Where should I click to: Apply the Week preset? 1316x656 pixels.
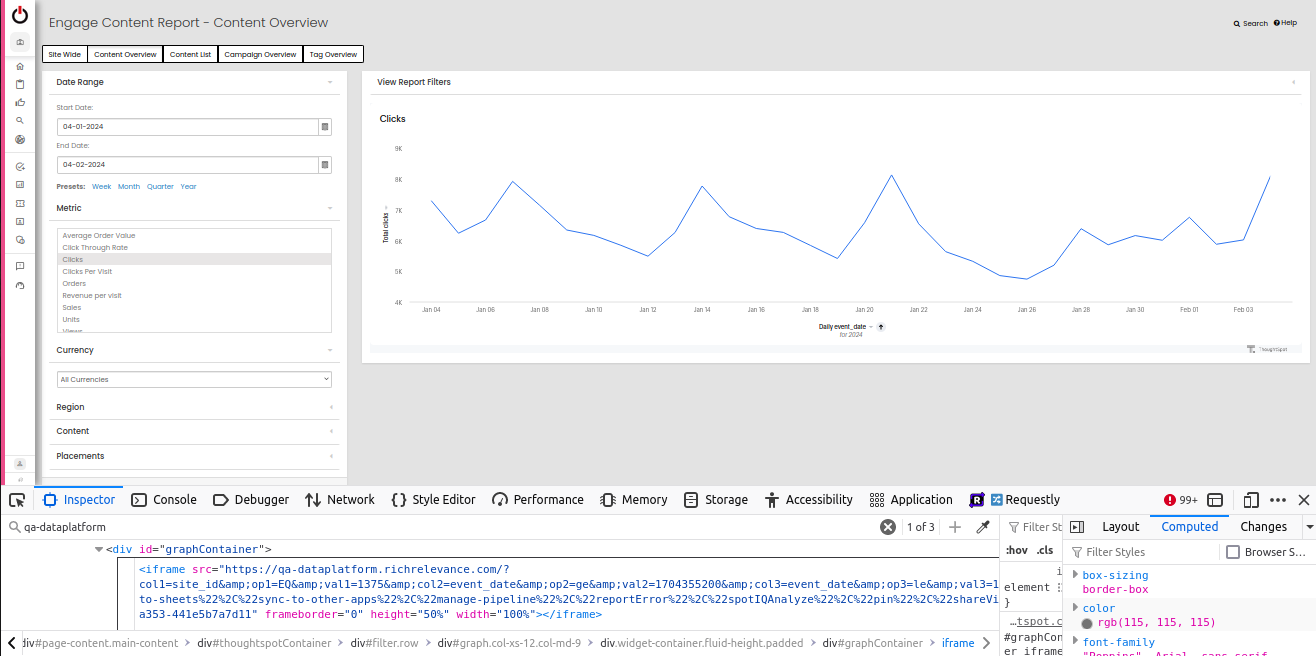pyautogui.click(x=102, y=187)
